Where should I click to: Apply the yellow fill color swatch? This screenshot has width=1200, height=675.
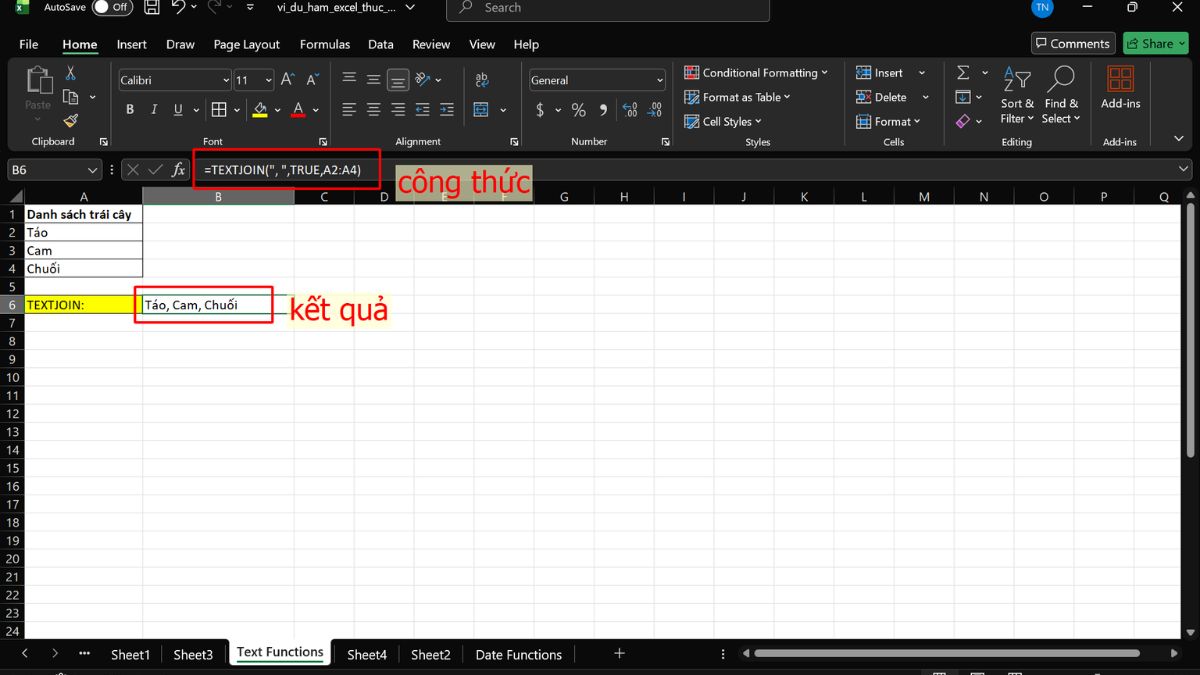[x=260, y=110]
